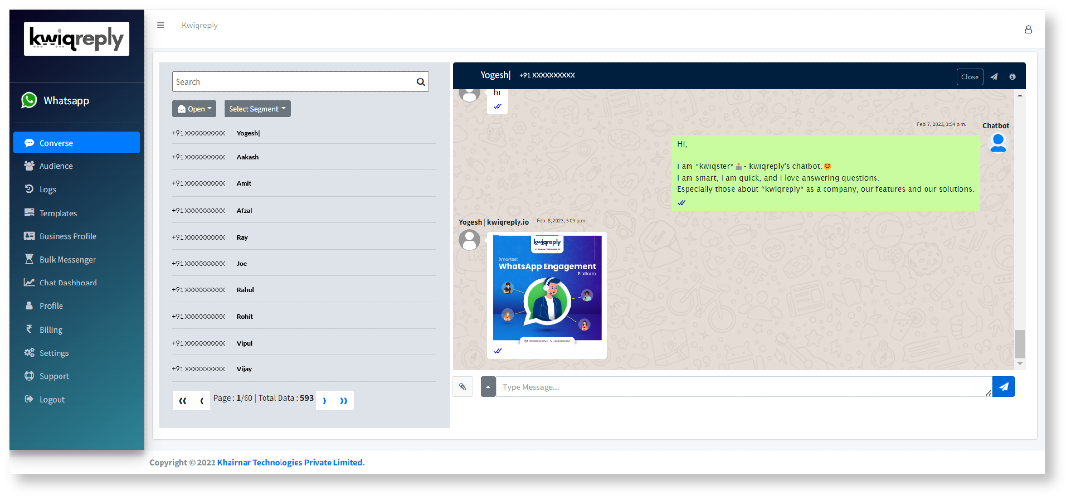Expand the Open status dropdown
This screenshot has height=500, width=1071.
[x=194, y=109]
